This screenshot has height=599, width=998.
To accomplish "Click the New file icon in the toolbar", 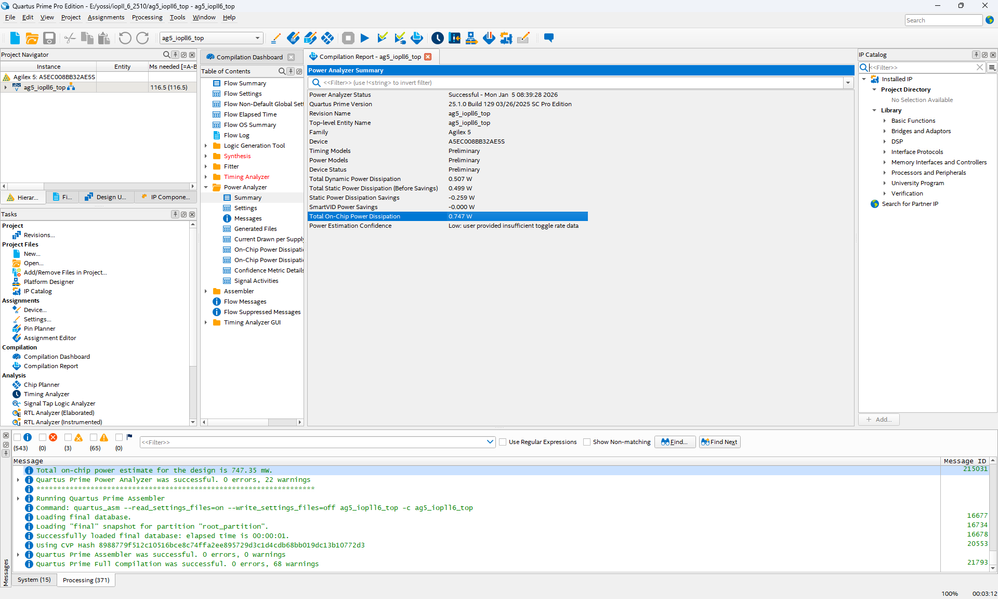I will [15, 38].
